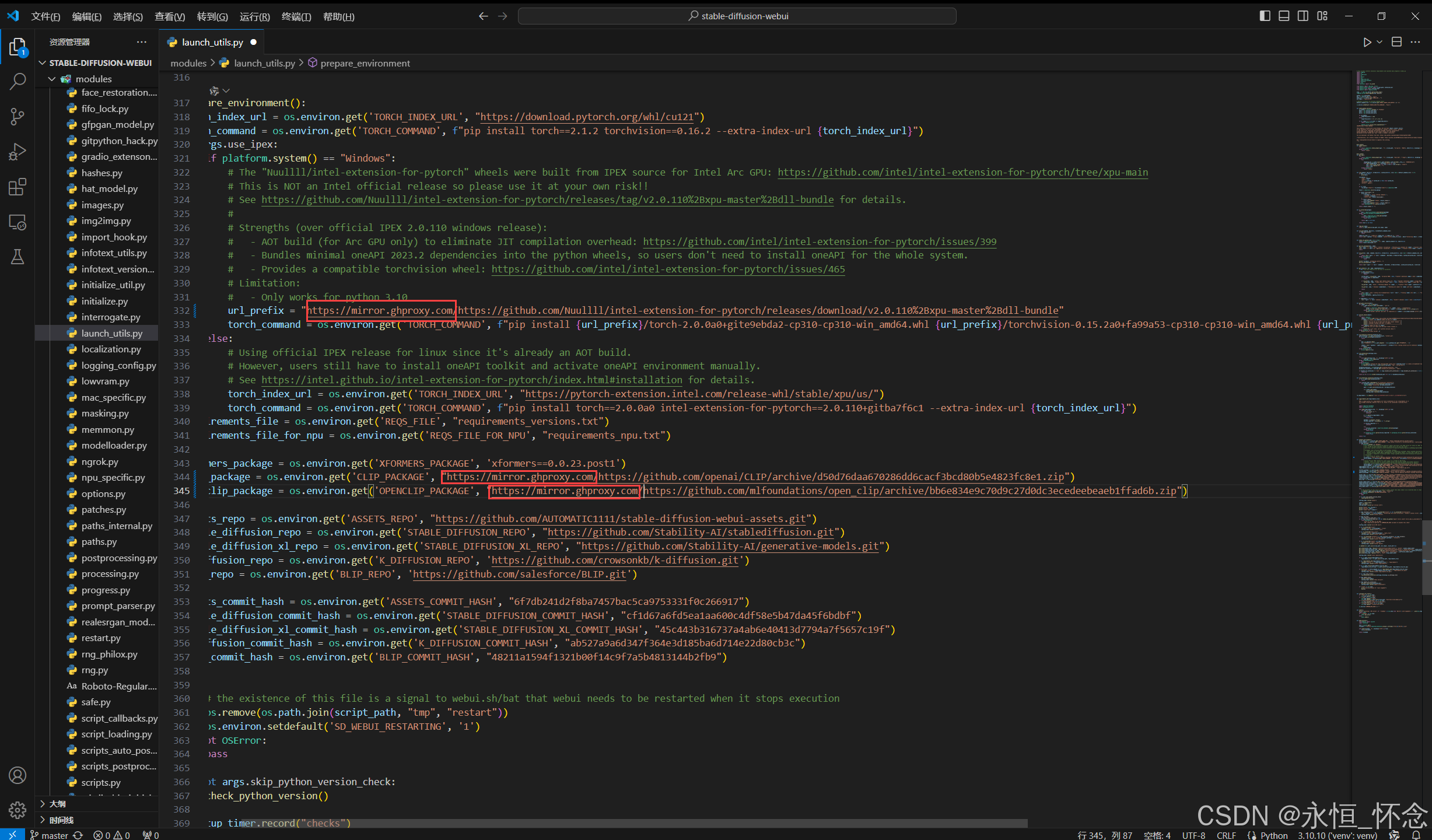Open Run and Debug view
The height and width of the screenshot is (840, 1432).
click(x=17, y=152)
